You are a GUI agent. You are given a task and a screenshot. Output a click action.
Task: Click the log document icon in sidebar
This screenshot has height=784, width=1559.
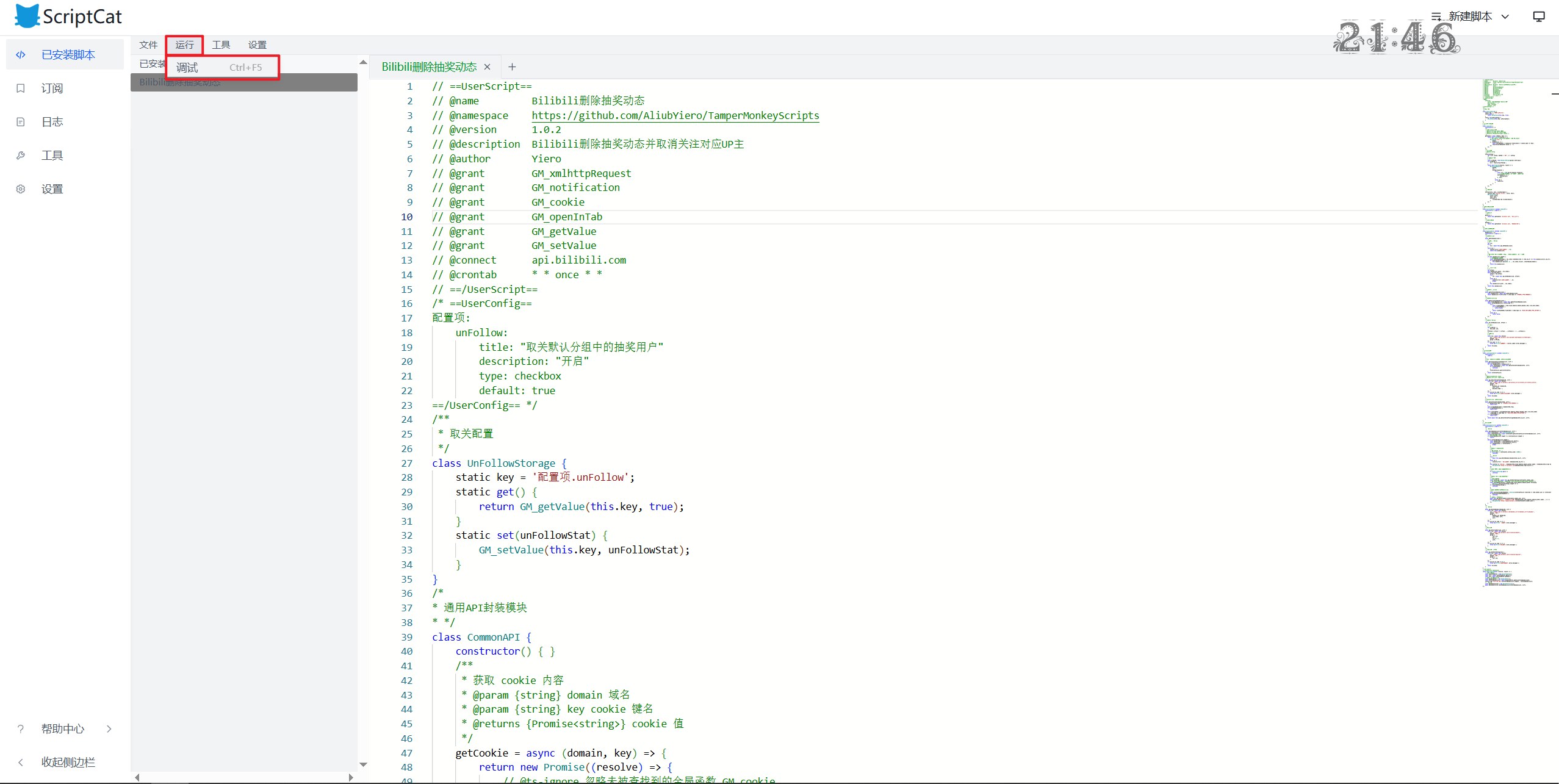(x=21, y=122)
